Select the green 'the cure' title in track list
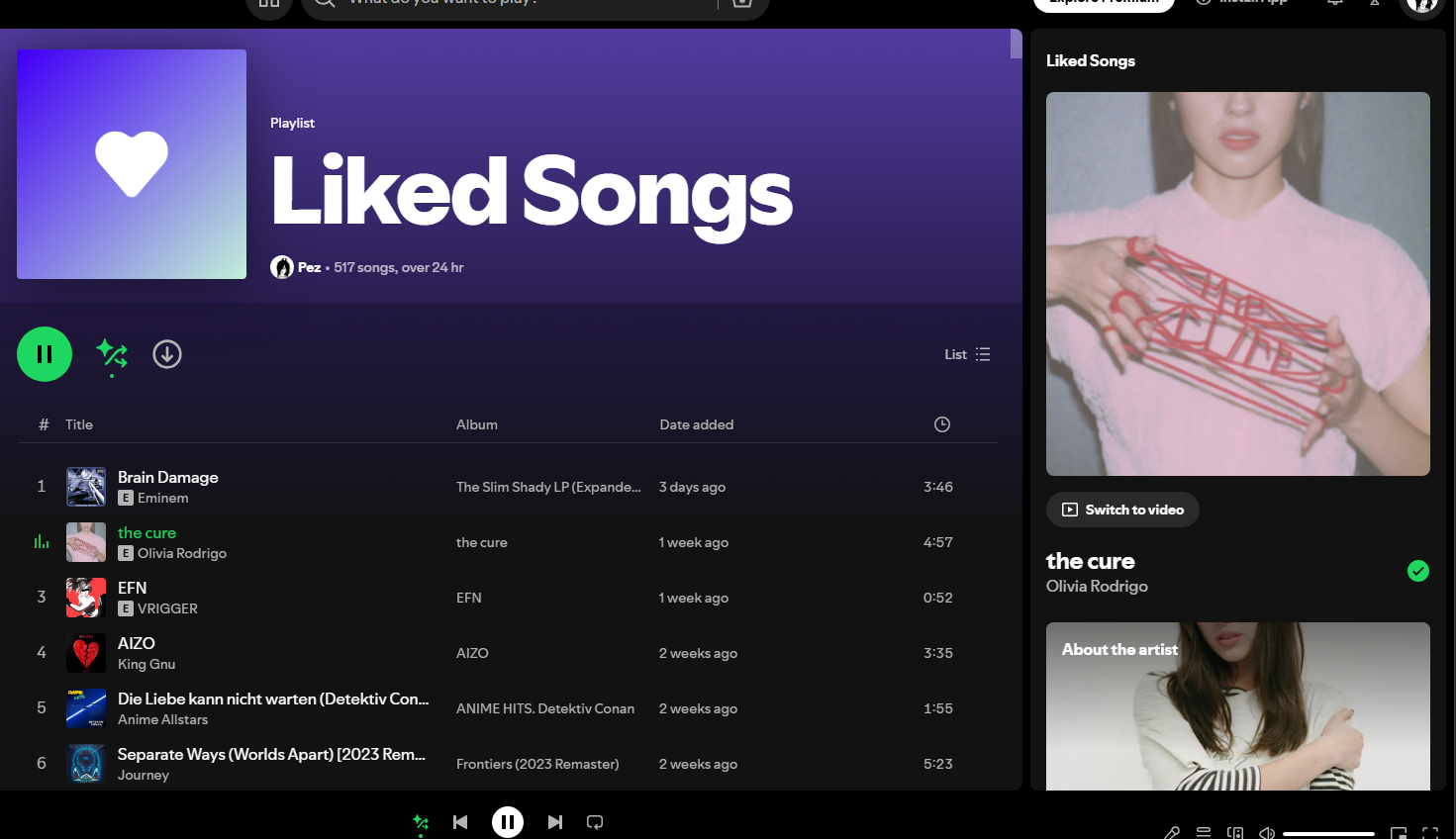The image size is (1456, 839). (x=146, y=532)
